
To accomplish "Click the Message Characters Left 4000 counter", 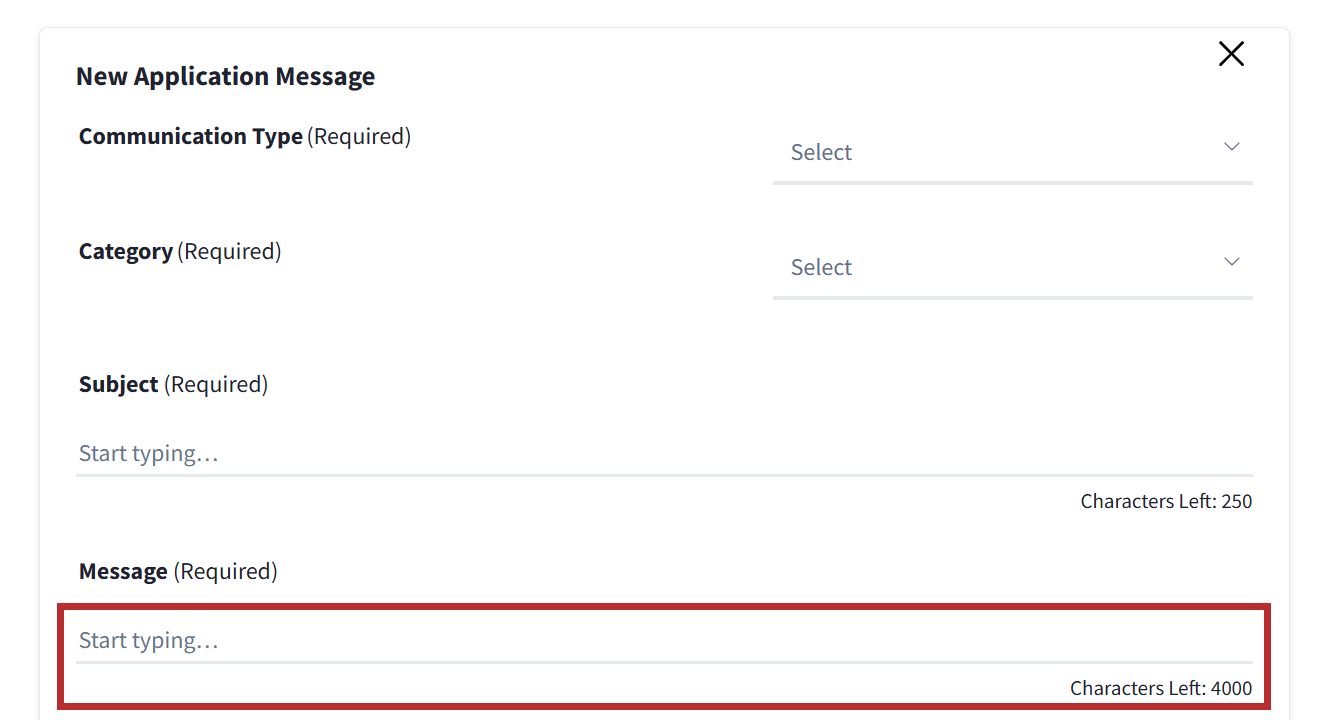I will (x=1160, y=688).
